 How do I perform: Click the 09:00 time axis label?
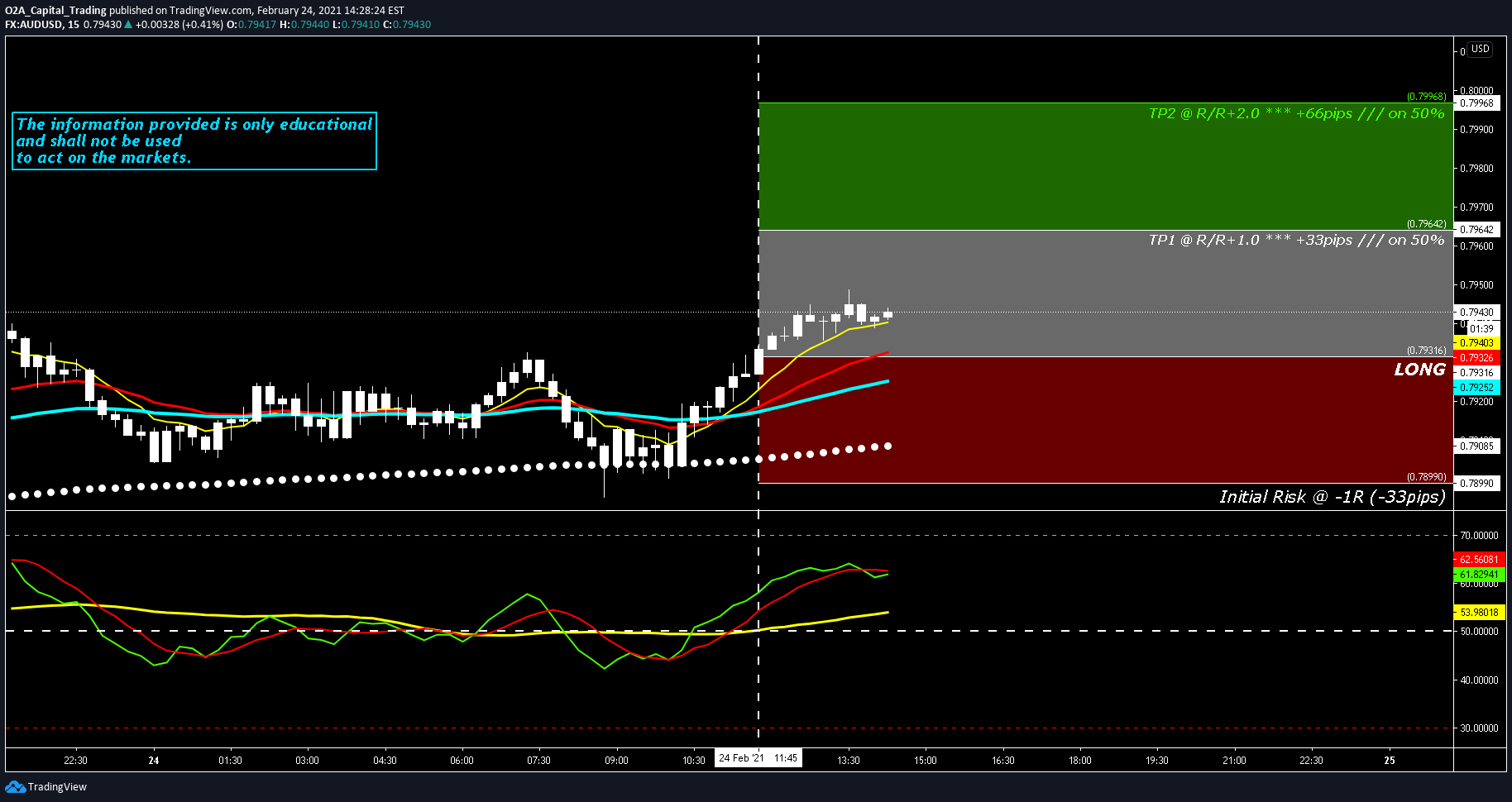click(x=616, y=761)
